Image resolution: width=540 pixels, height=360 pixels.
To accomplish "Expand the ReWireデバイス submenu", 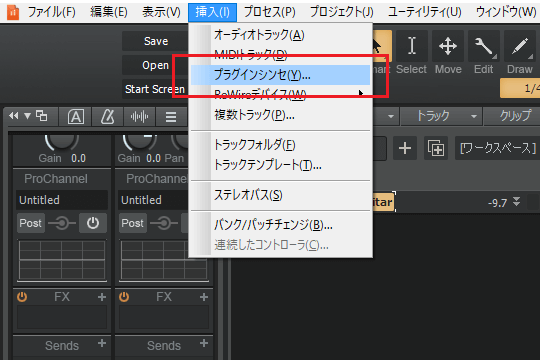I will point(280,94).
